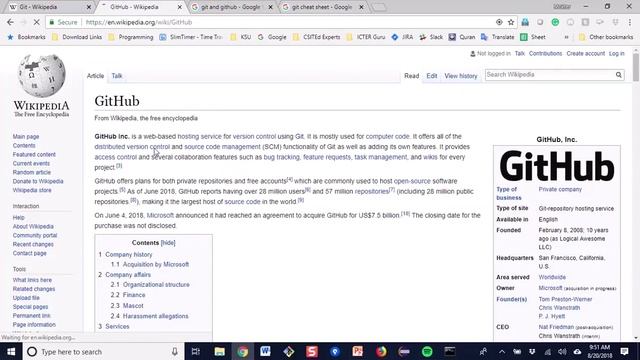Open the JIRA bookmark
The image size is (640, 360).
(402, 37)
